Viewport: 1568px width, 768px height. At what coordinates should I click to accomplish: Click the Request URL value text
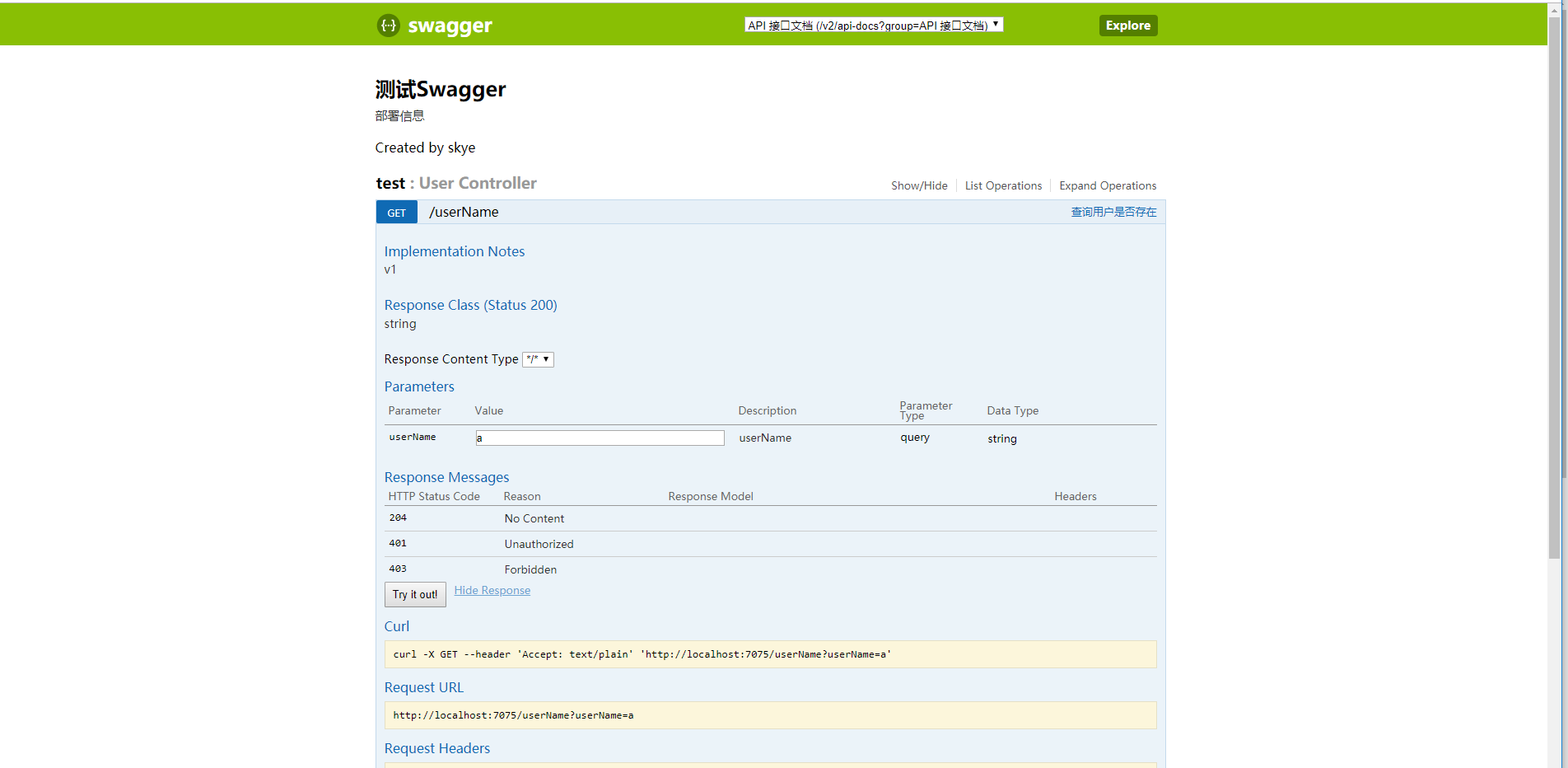(513, 715)
